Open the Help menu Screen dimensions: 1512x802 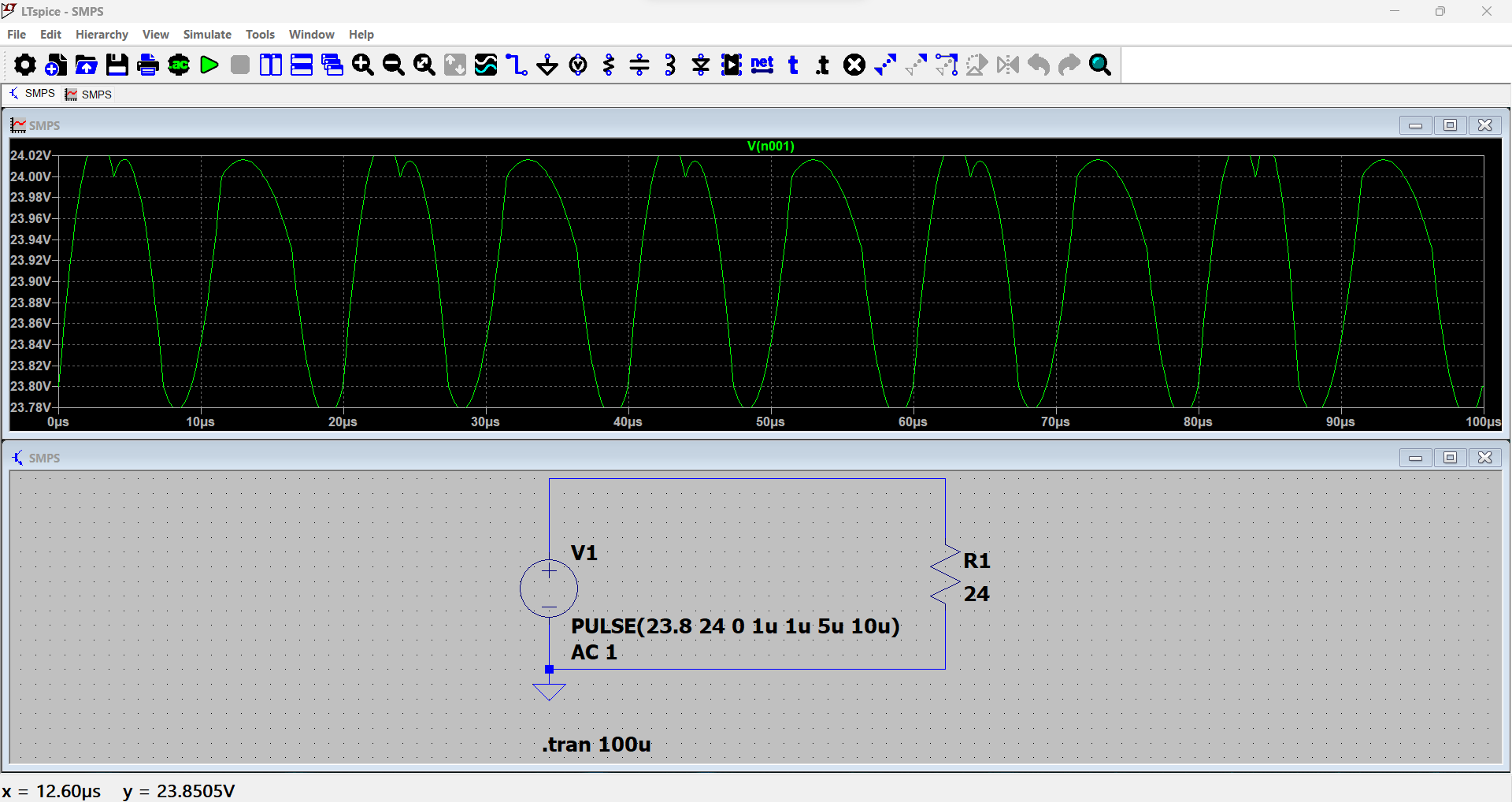[x=361, y=35]
